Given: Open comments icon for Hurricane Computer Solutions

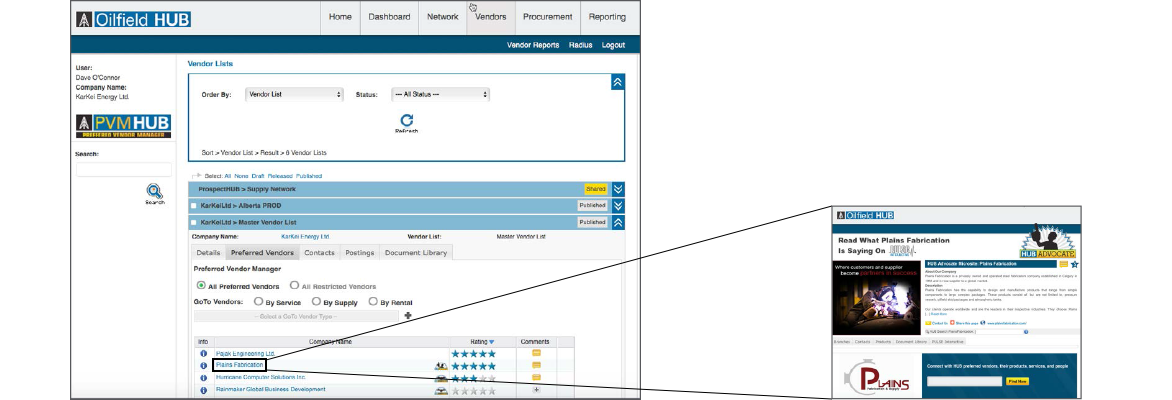Looking at the screenshot, I should [x=536, y=378].
